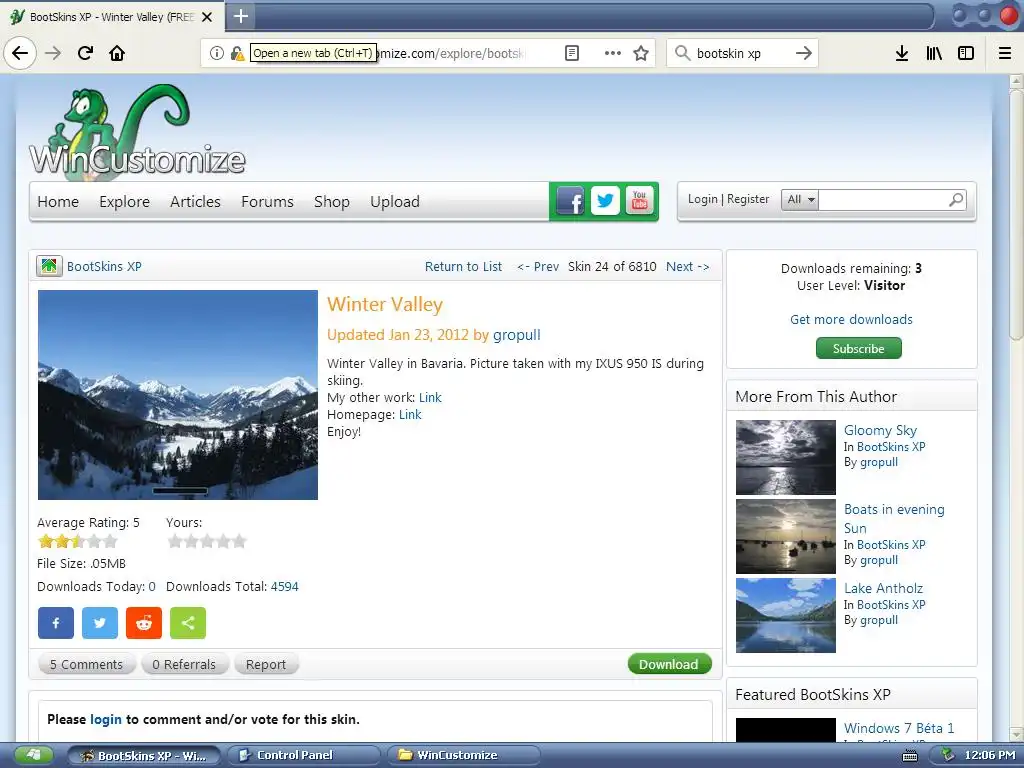Click Return to List link

[x=463, y=266]
